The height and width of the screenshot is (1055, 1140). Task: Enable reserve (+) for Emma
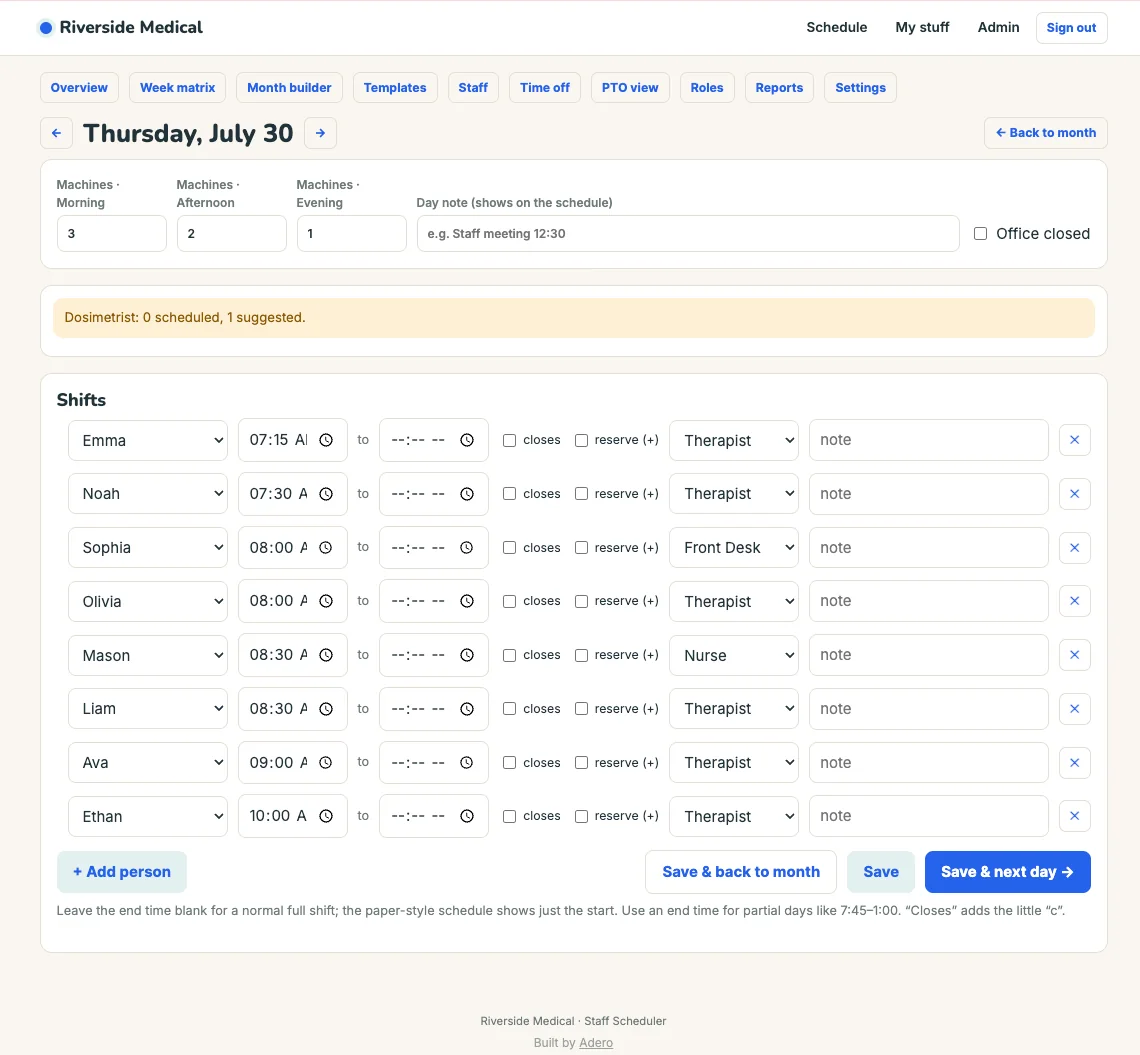coord(582,441)
